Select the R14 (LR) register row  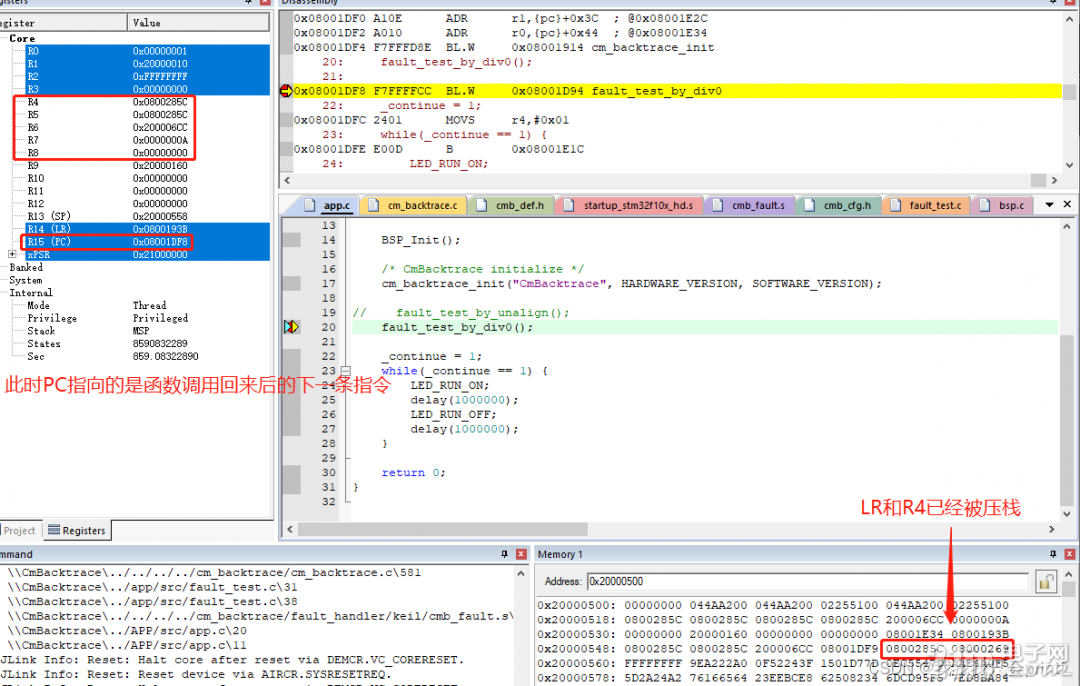click(147, 229)
